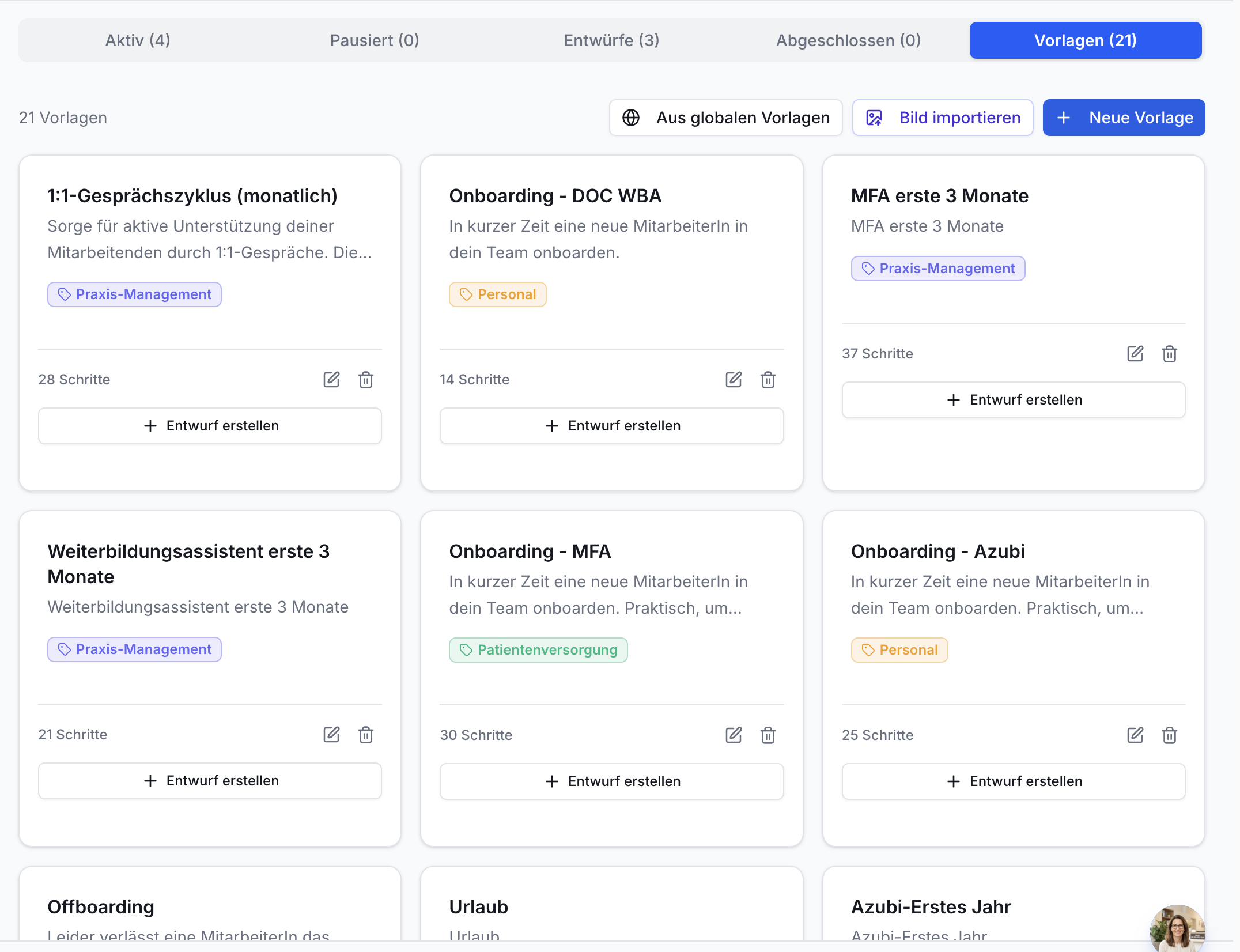Image resolution: width=1240 pixels, height=952 pixels.
Task: Switch to the Aktiv (4) tab
Action: click(138, 40)
